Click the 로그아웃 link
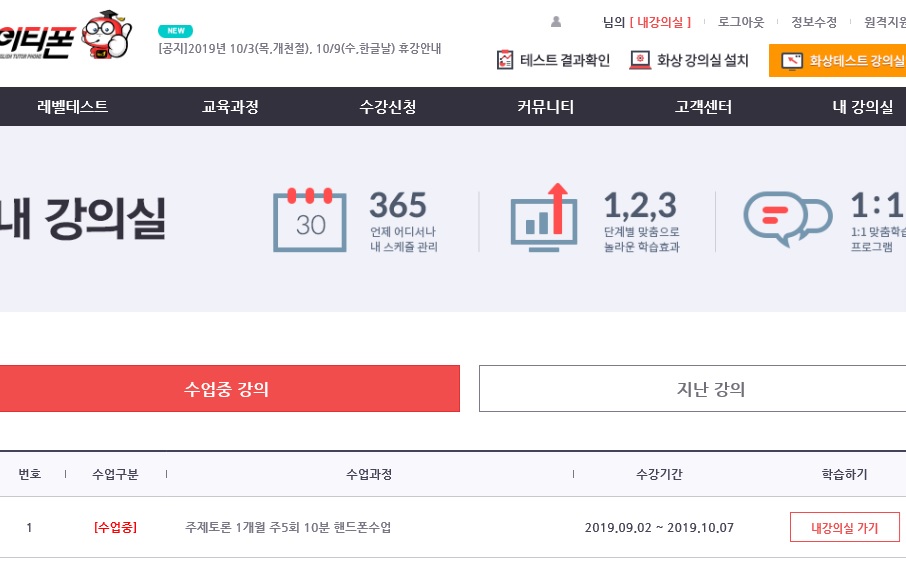 click(x=741, y=22)
